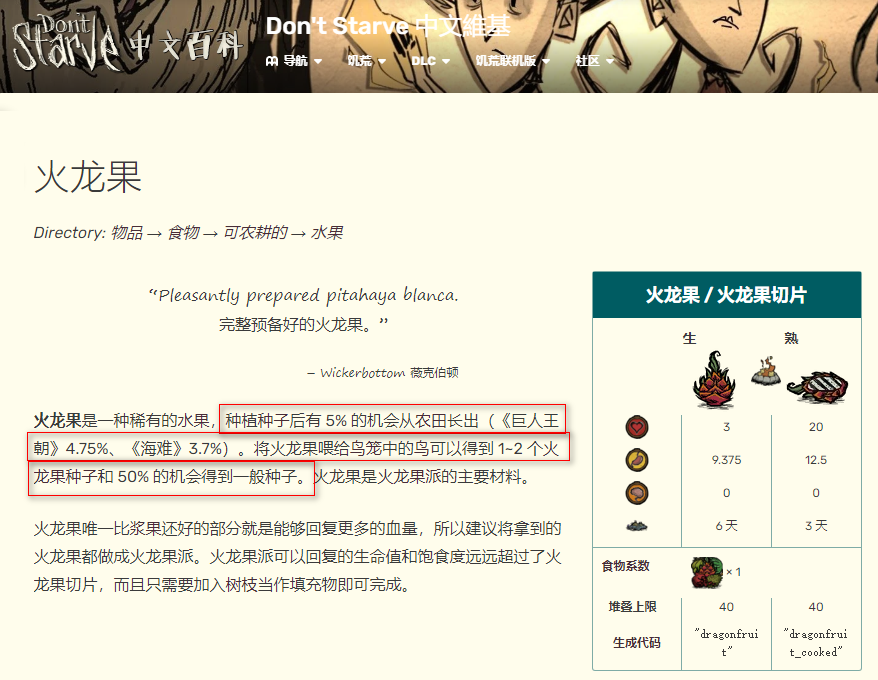Click the sanity brain icon
The width and height of the screenshot is (878, 680).
tap(637, 493)
